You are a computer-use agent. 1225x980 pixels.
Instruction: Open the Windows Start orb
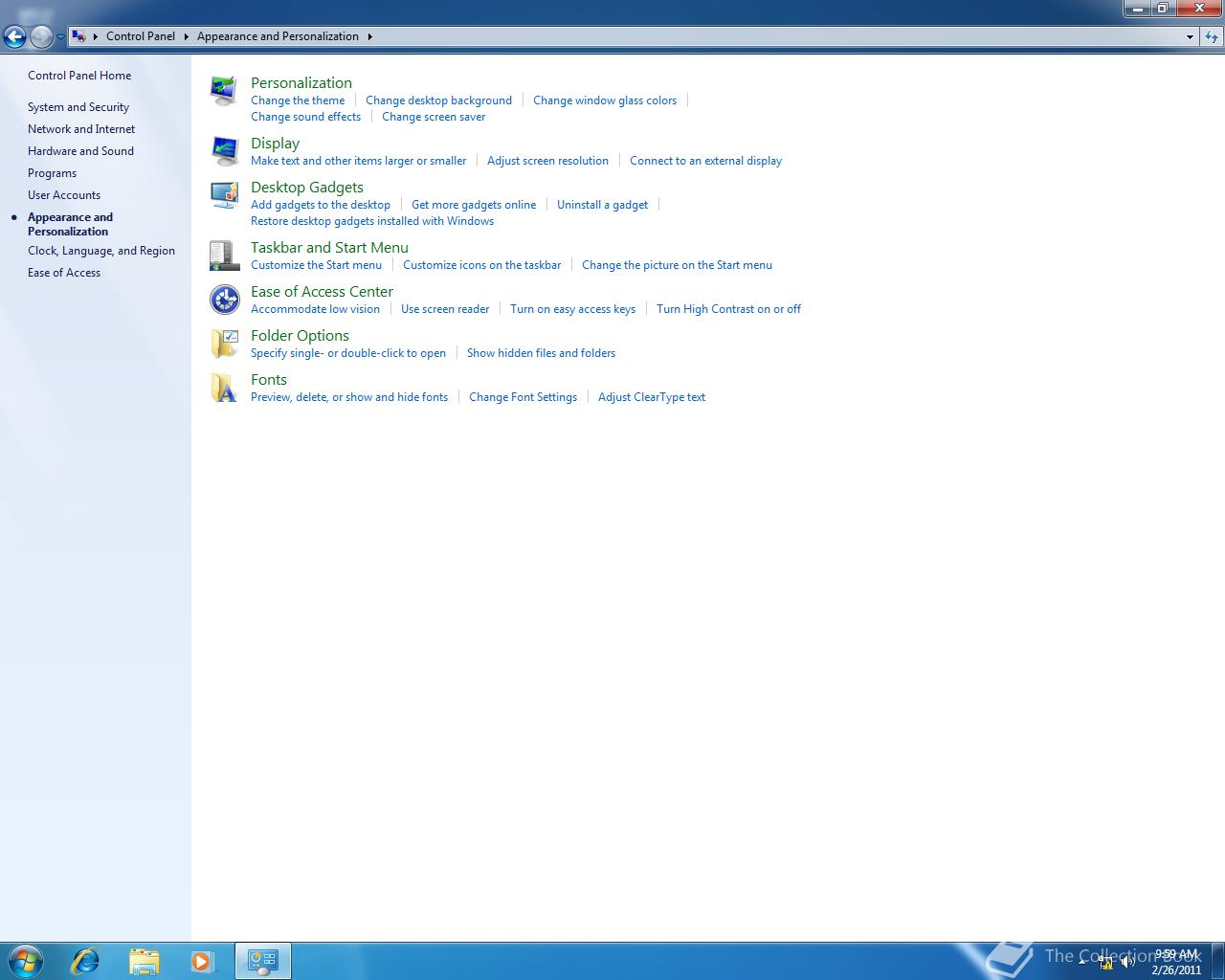click(26, 960)
